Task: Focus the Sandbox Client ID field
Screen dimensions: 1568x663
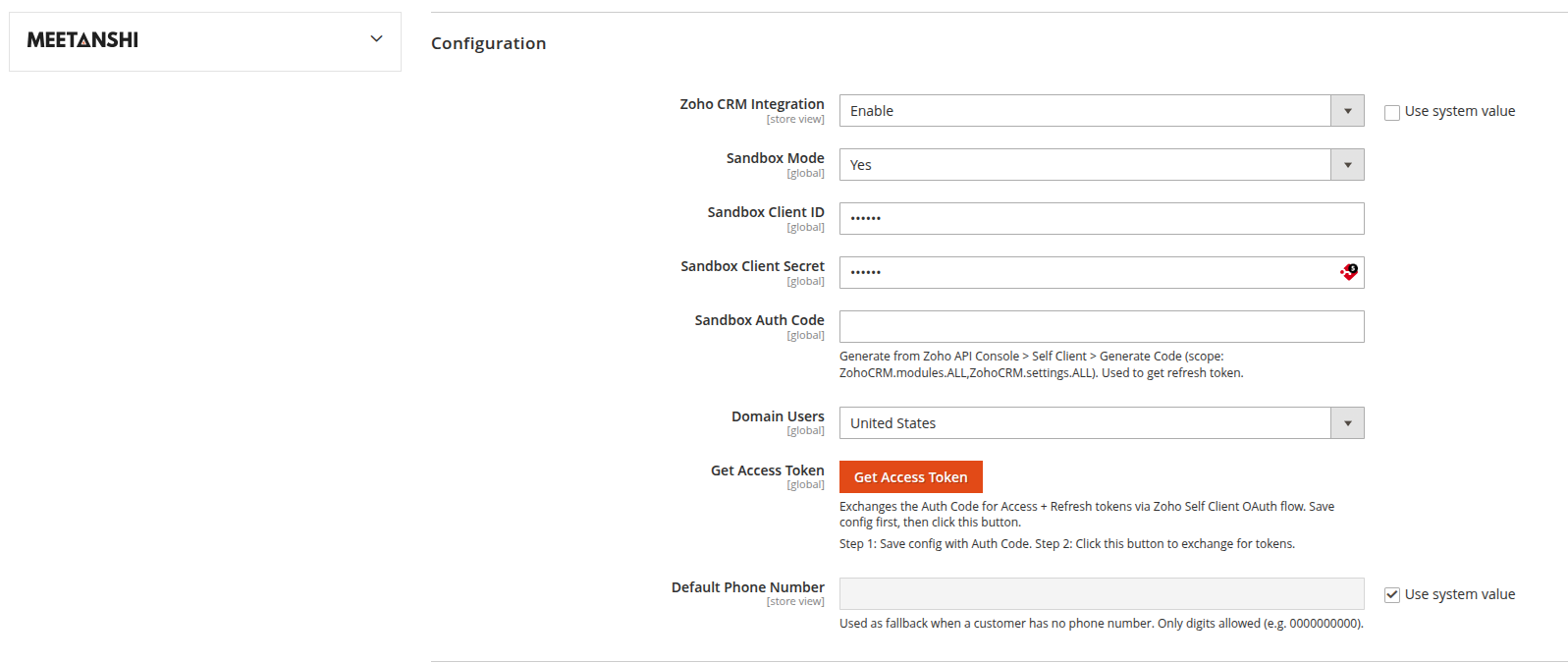Action: point(1102,218)
